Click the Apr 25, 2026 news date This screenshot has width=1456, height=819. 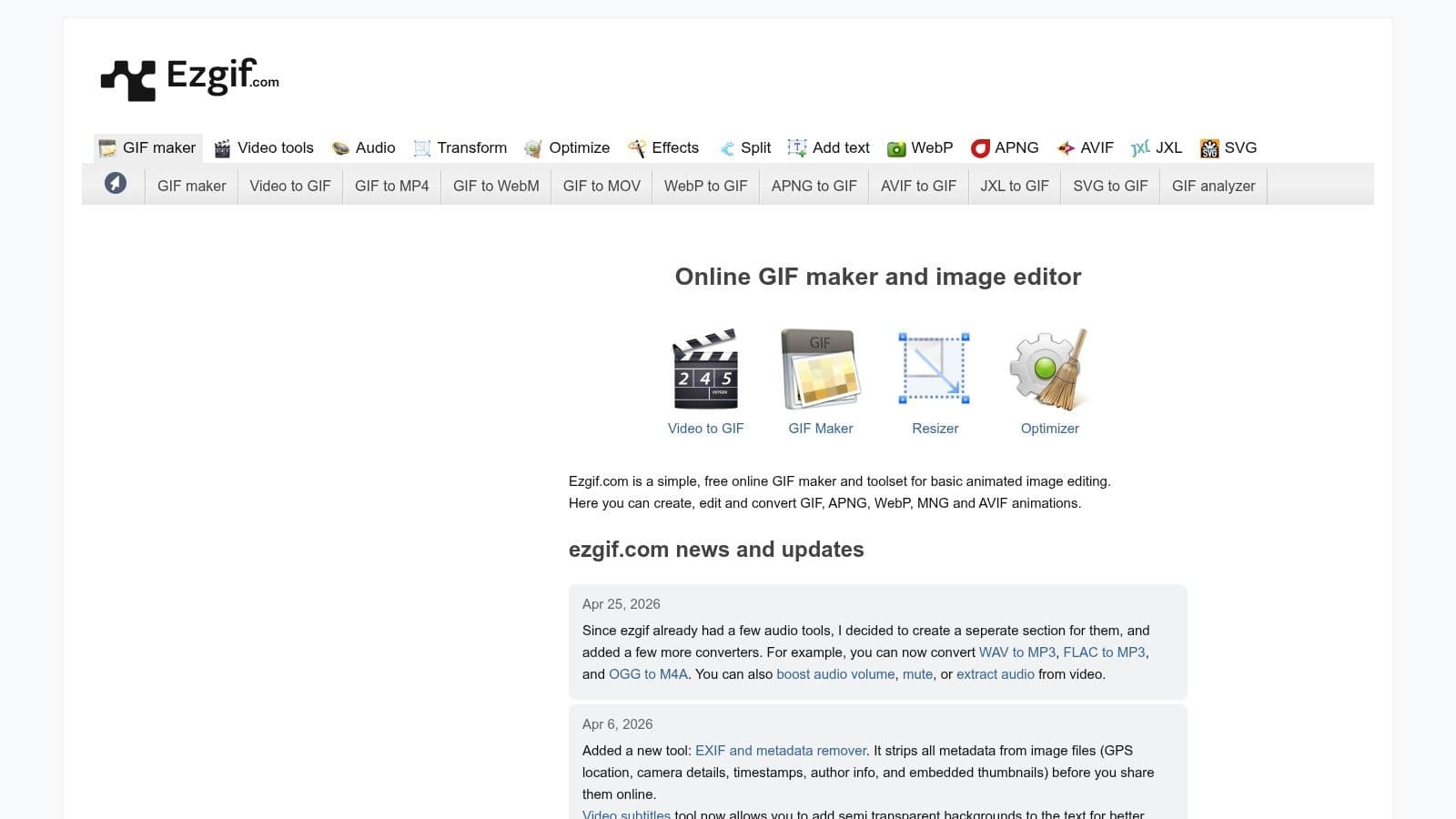tap(622, 604)
